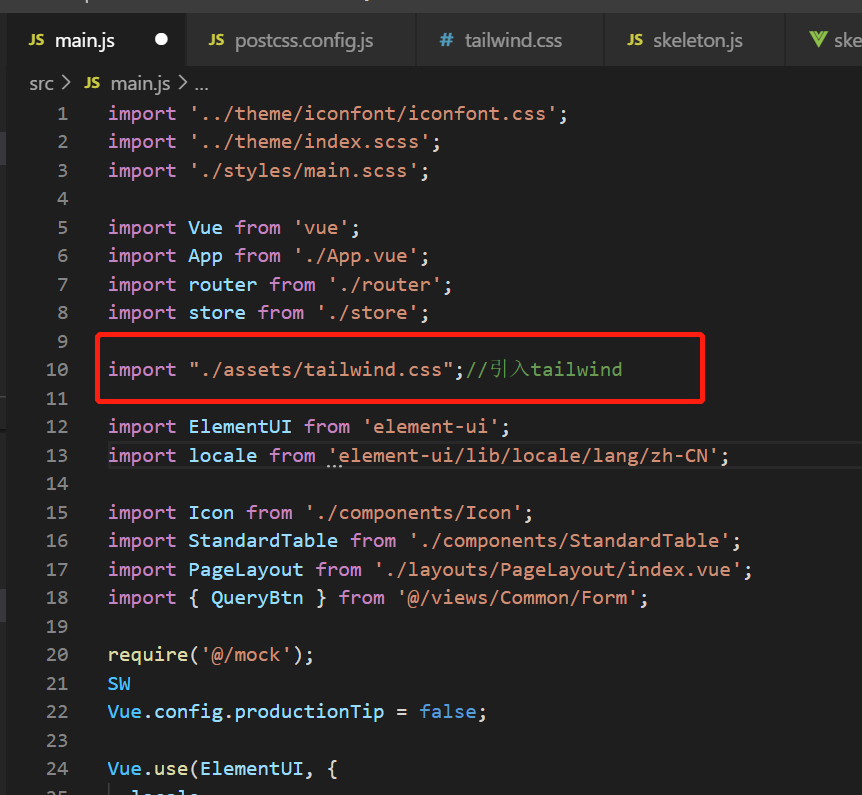Image resolution: width=862 pixels, height=795 pixels.
Task: Click the '@/views/Common/Form' path
Action: coord(517,598)
